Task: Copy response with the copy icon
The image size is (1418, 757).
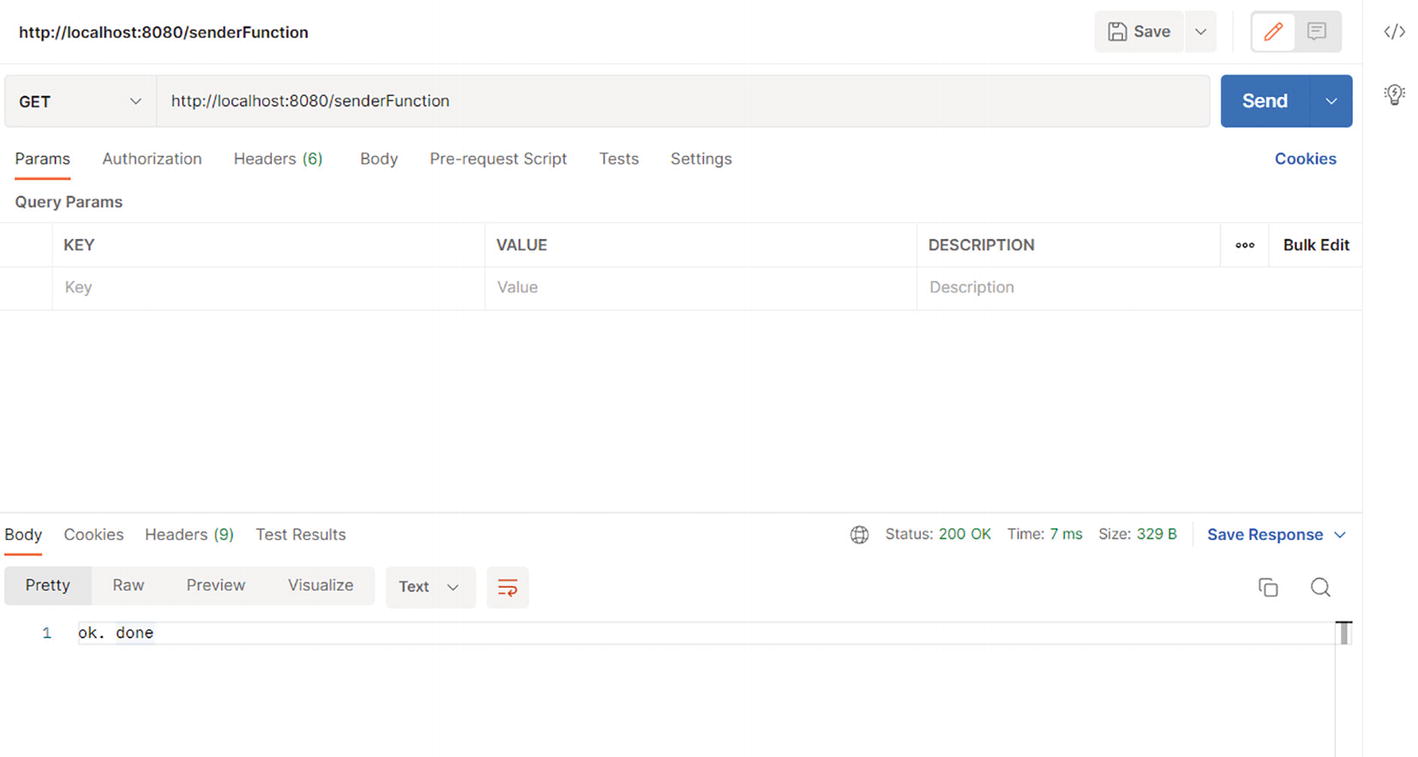Action: 1268,587
